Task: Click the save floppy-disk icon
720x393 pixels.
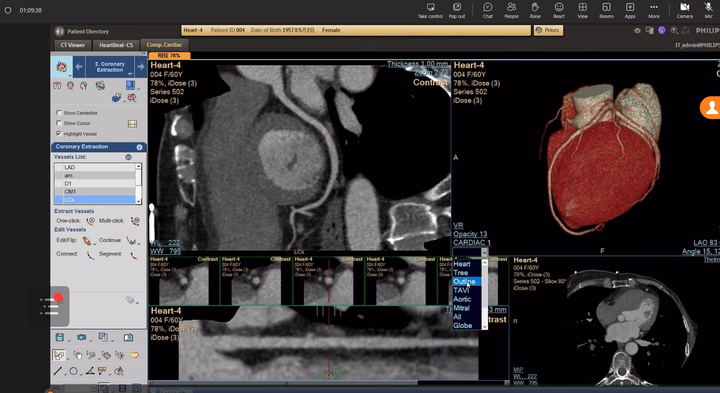Action: coord(60,337)
